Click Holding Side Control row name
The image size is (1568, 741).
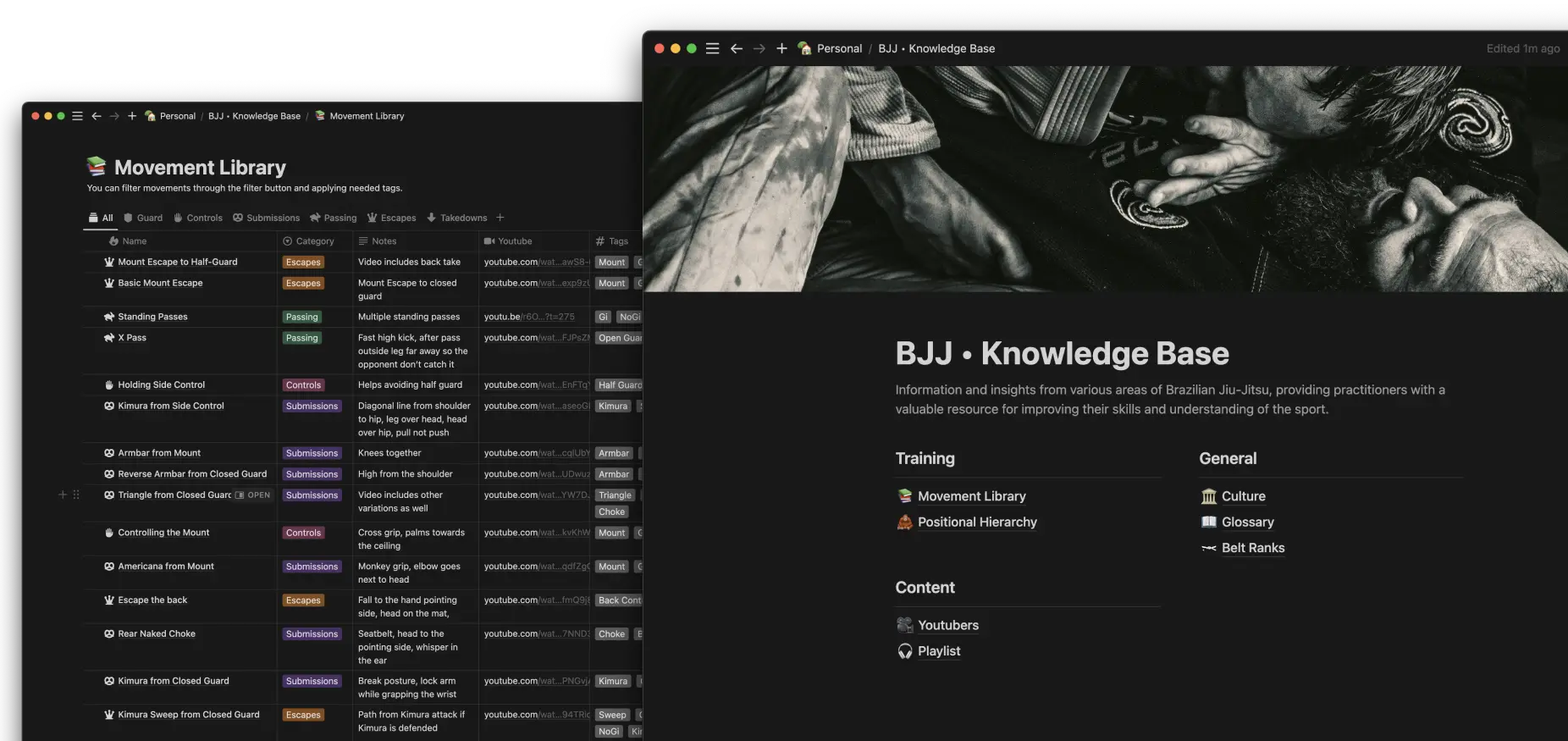click(161, 384)
